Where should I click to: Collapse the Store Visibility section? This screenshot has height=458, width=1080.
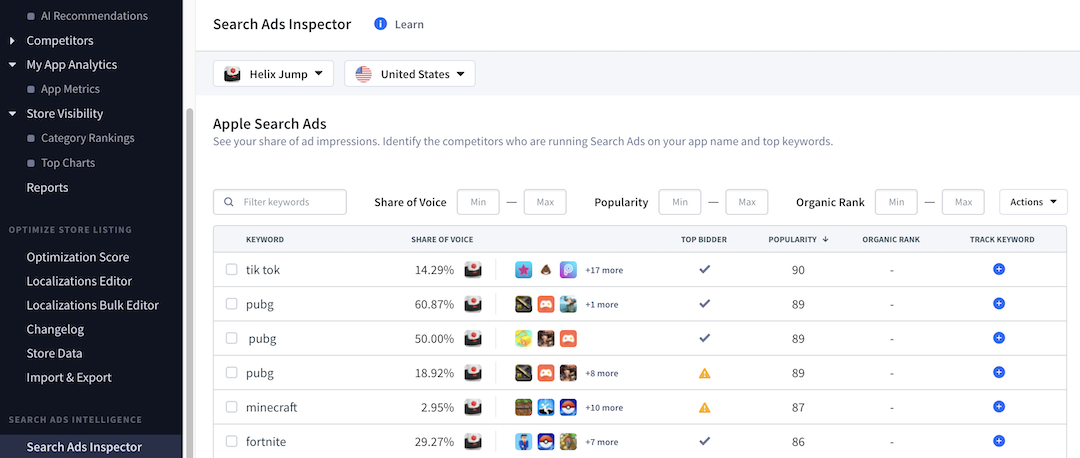click(12, 114)
